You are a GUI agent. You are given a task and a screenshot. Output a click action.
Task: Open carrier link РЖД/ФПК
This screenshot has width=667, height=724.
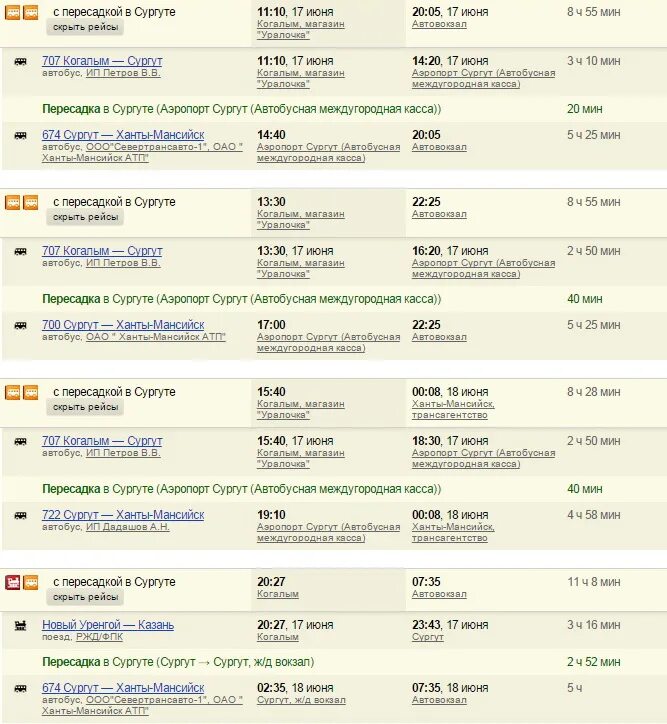pyautogui.click(x=99, y=637)
